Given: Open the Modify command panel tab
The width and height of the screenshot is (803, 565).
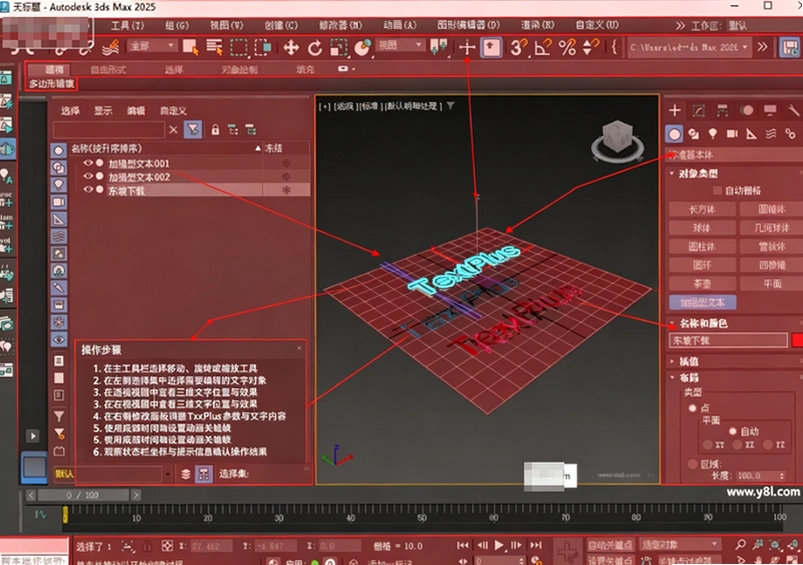Looking at the screenshot, I should (699, 110).
